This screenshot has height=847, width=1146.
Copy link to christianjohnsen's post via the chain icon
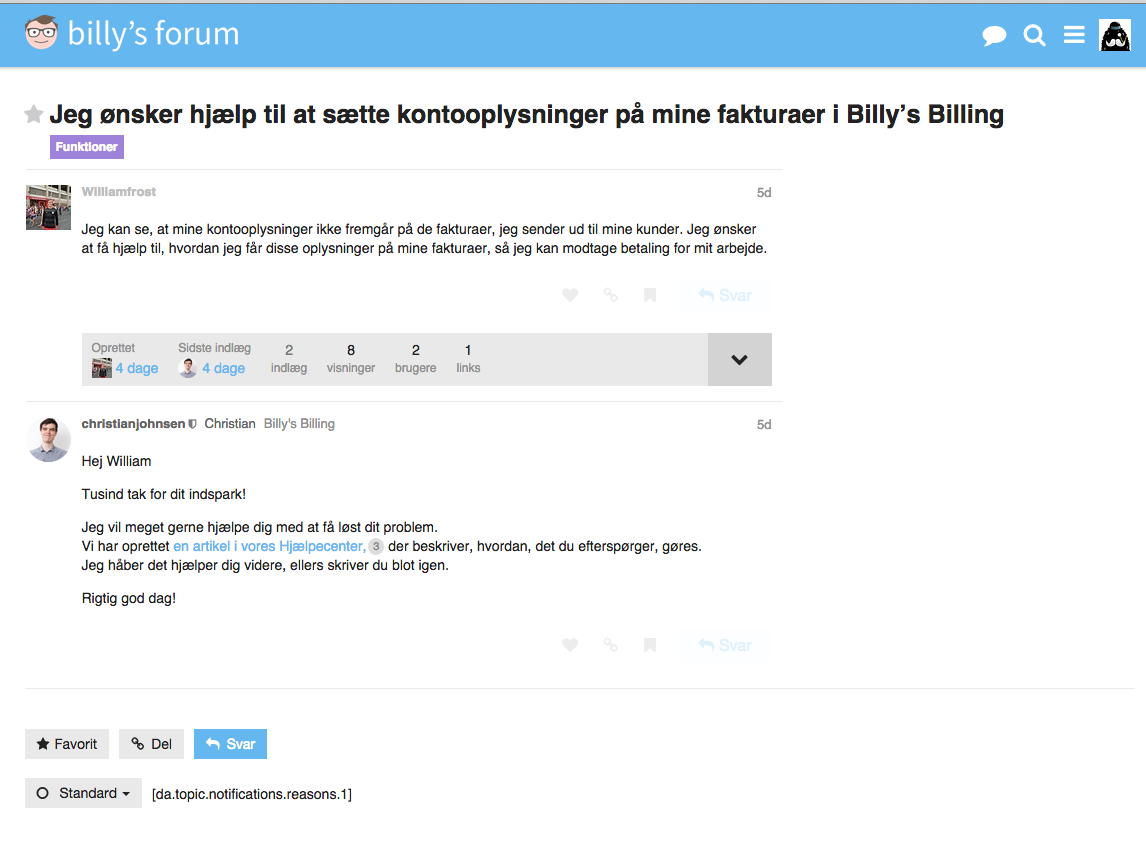click(x=610, y=645)
